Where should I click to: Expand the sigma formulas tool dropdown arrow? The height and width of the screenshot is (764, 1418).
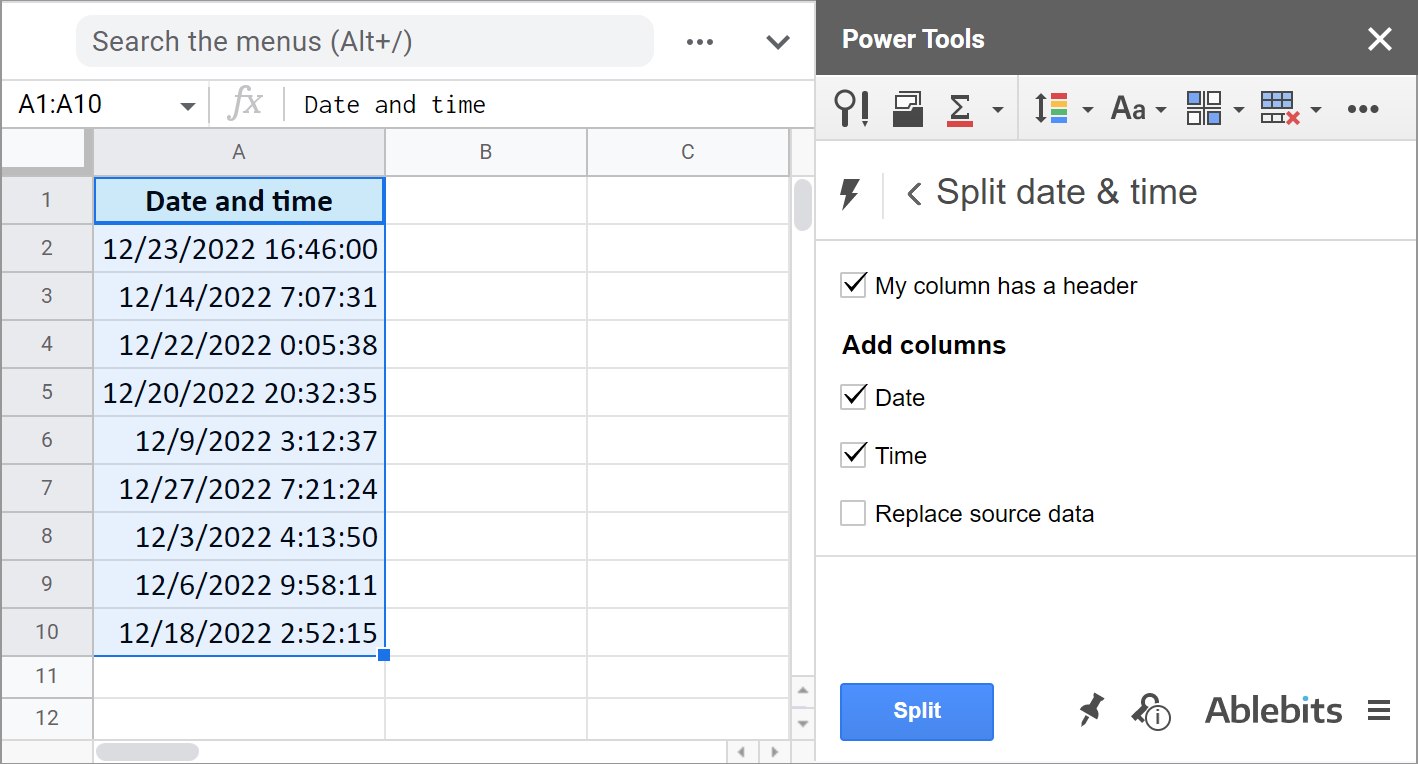tap(997, 109)
